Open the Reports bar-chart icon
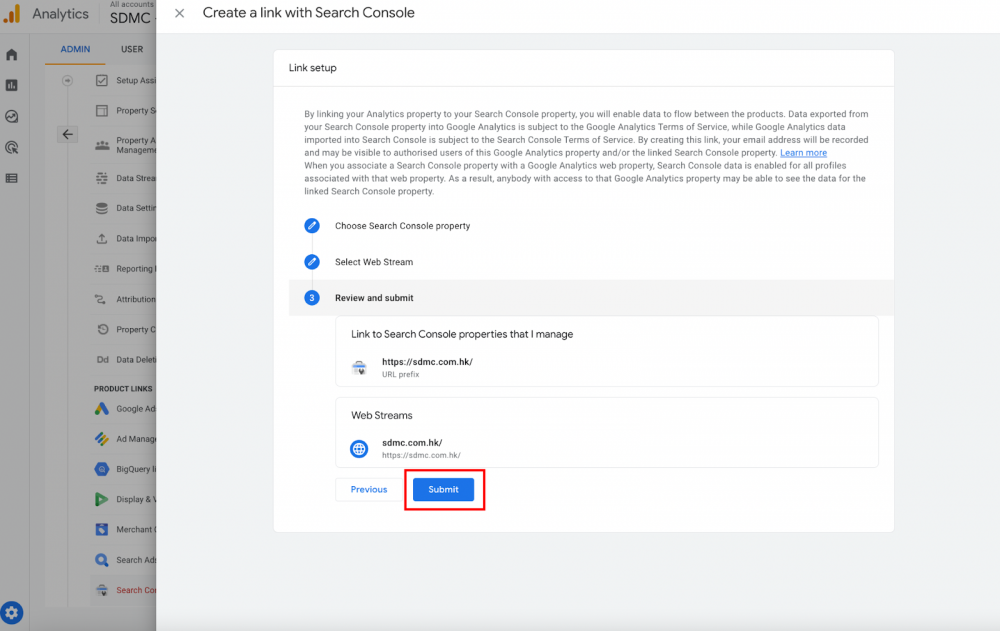 tap(11, 85)
